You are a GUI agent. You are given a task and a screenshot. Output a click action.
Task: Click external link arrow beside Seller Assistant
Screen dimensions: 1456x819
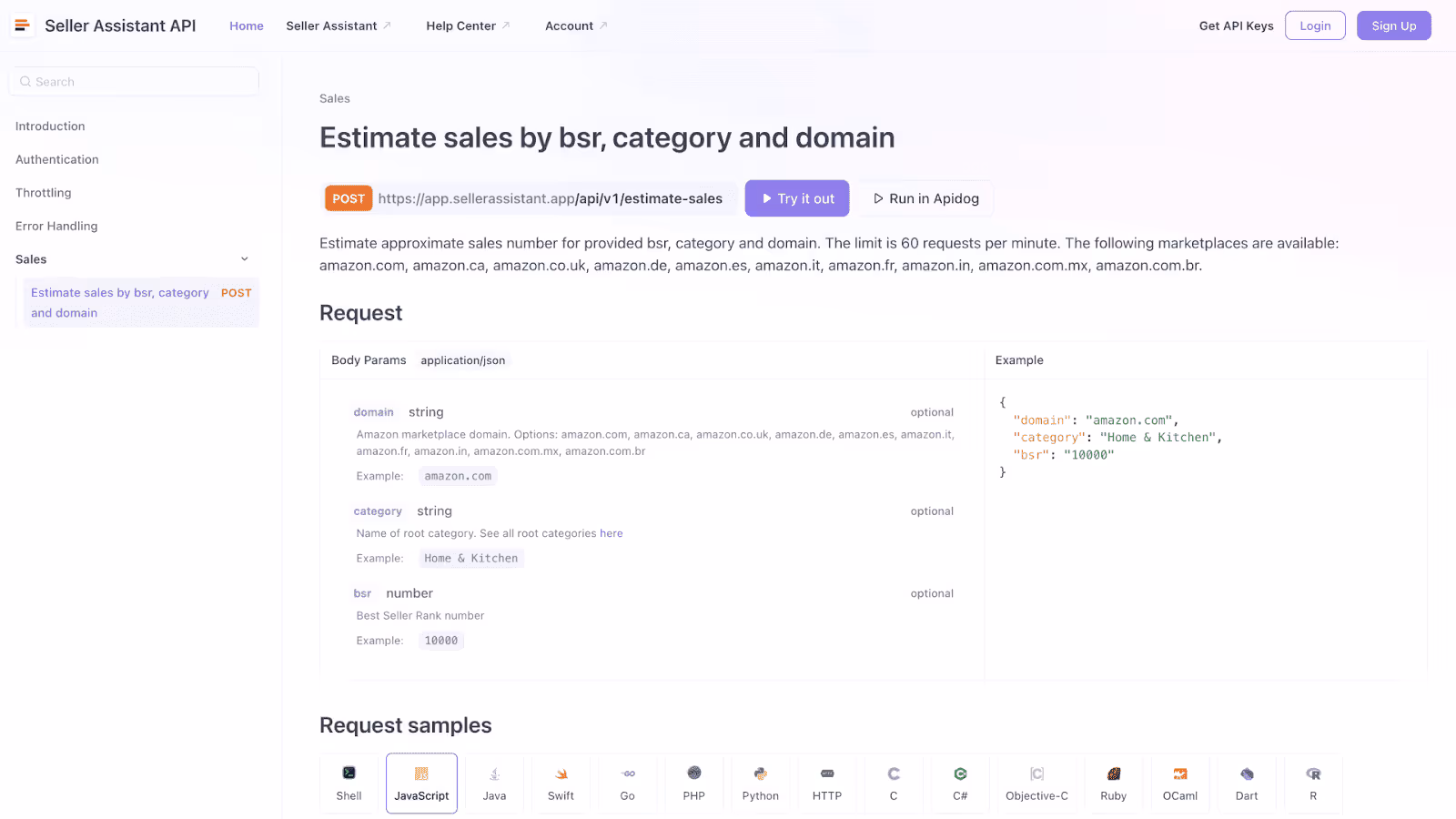coord(388,25)
